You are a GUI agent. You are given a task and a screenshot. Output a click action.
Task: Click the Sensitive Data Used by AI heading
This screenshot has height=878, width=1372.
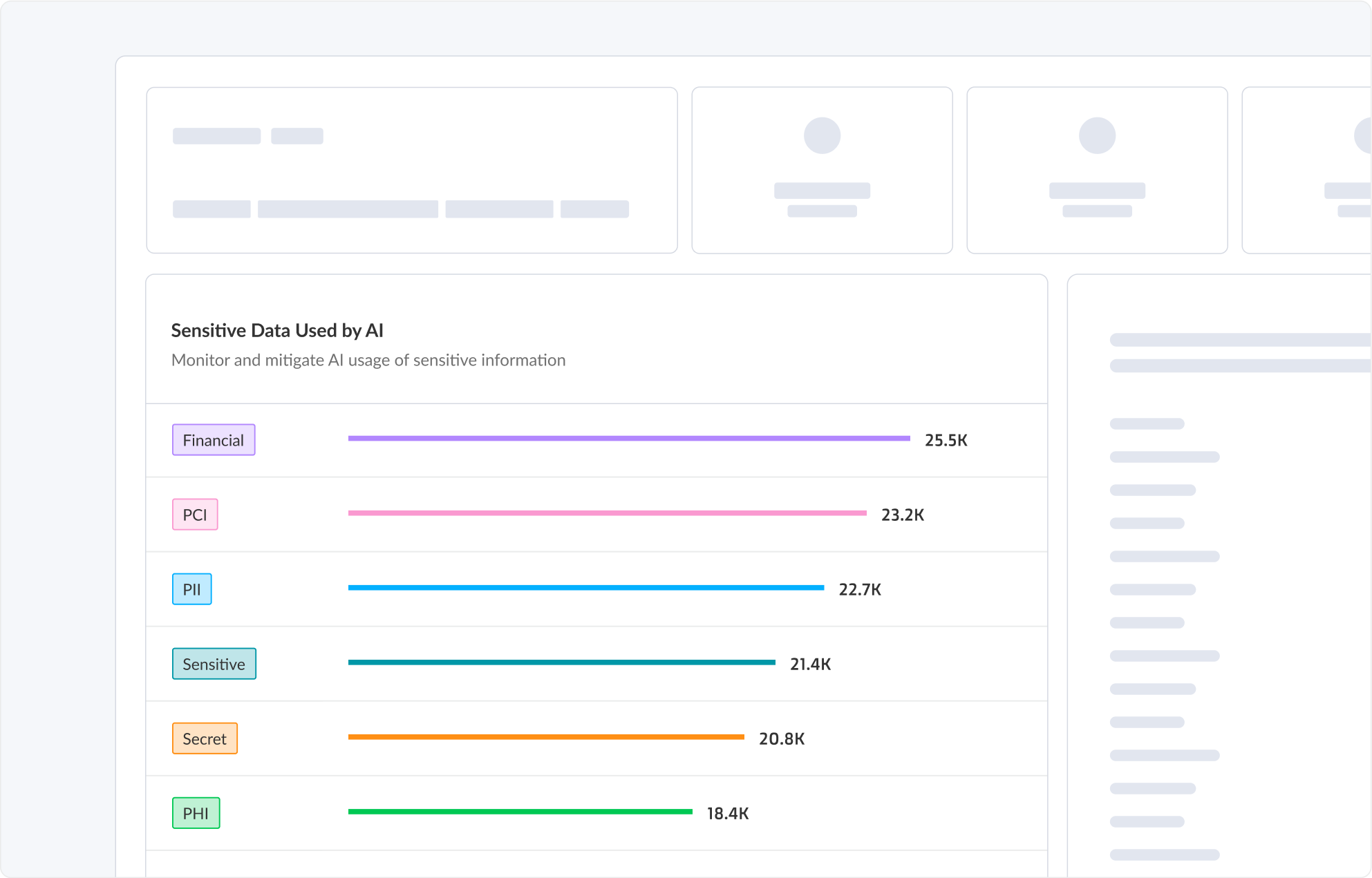(278, 330)
